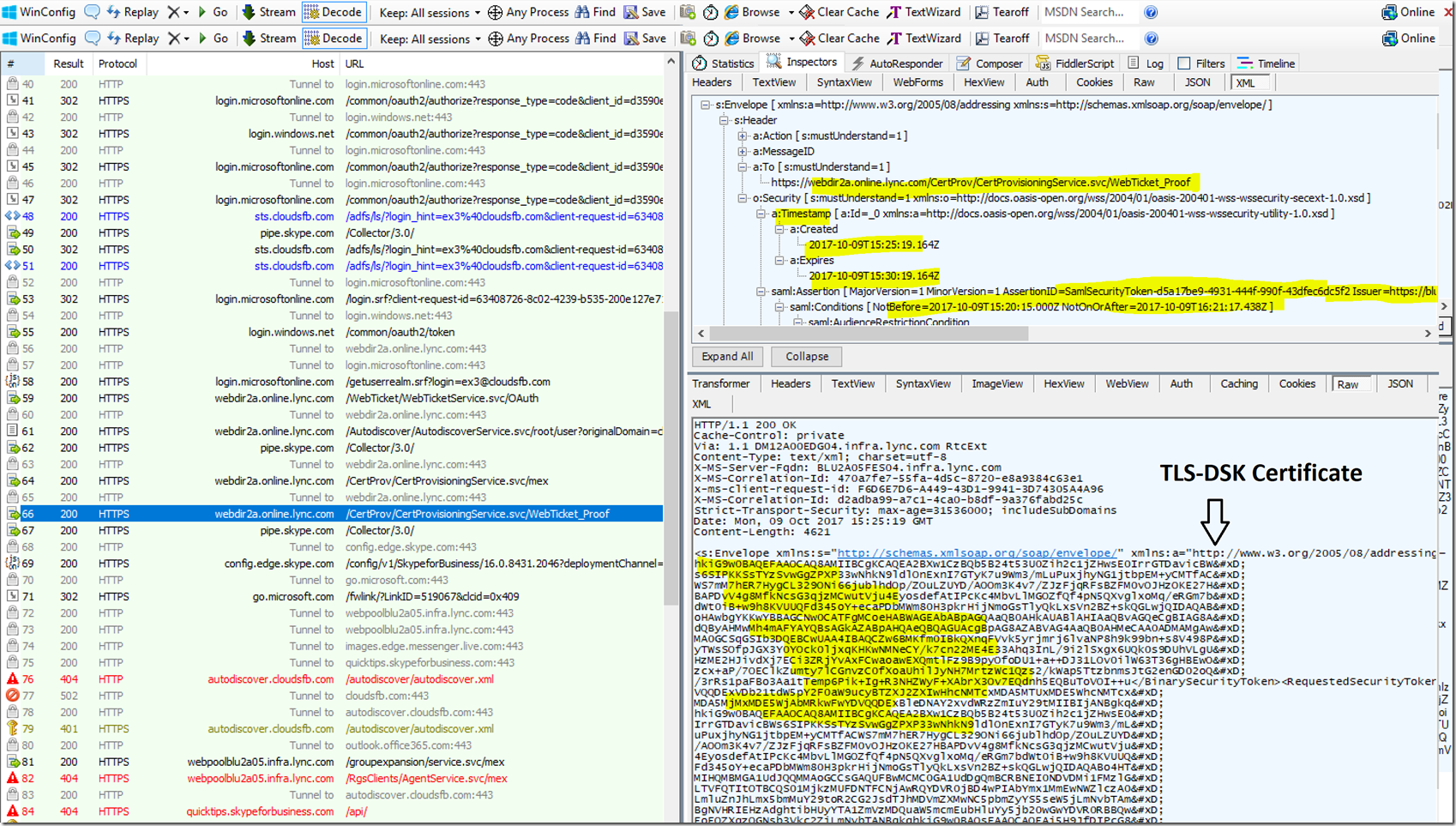Collapse the a:Timestamp tree node
Image resolution: width=1456 pixels, height=826 pixels.
[761, 214]
